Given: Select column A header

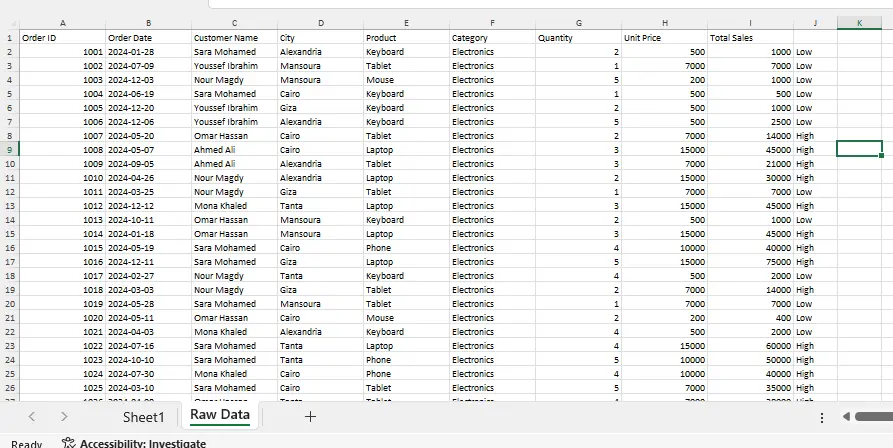Looking at the screenshot, I should click(x=63, y=23).
